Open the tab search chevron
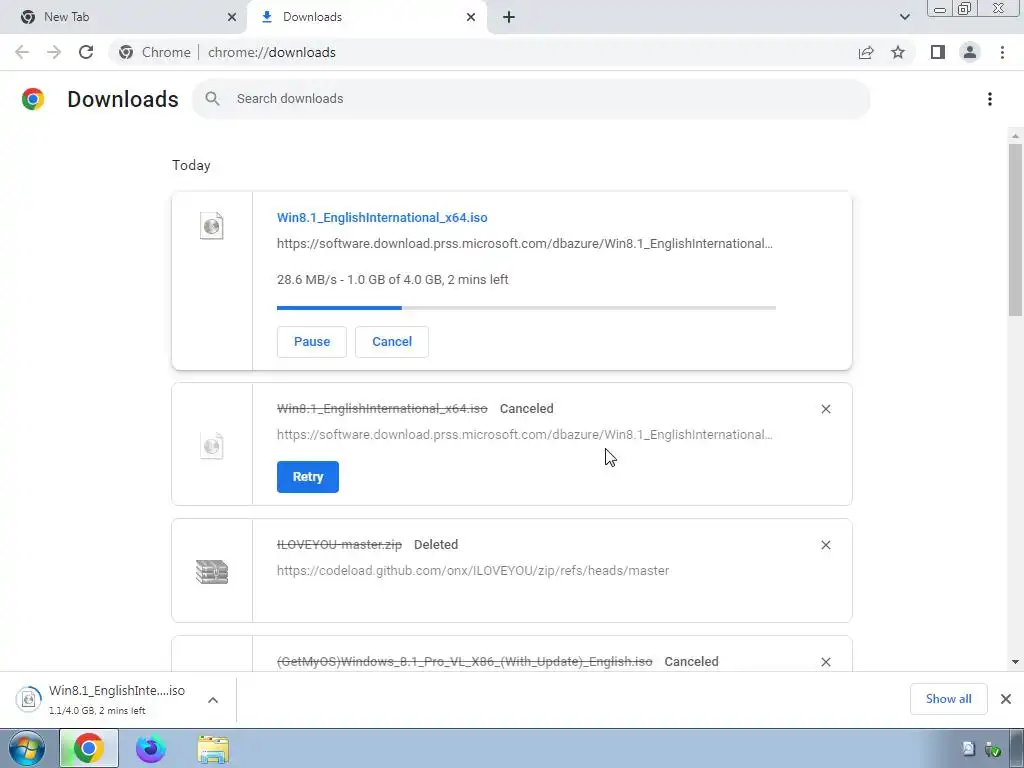1024x768 pixels. [x=904, y=17]
